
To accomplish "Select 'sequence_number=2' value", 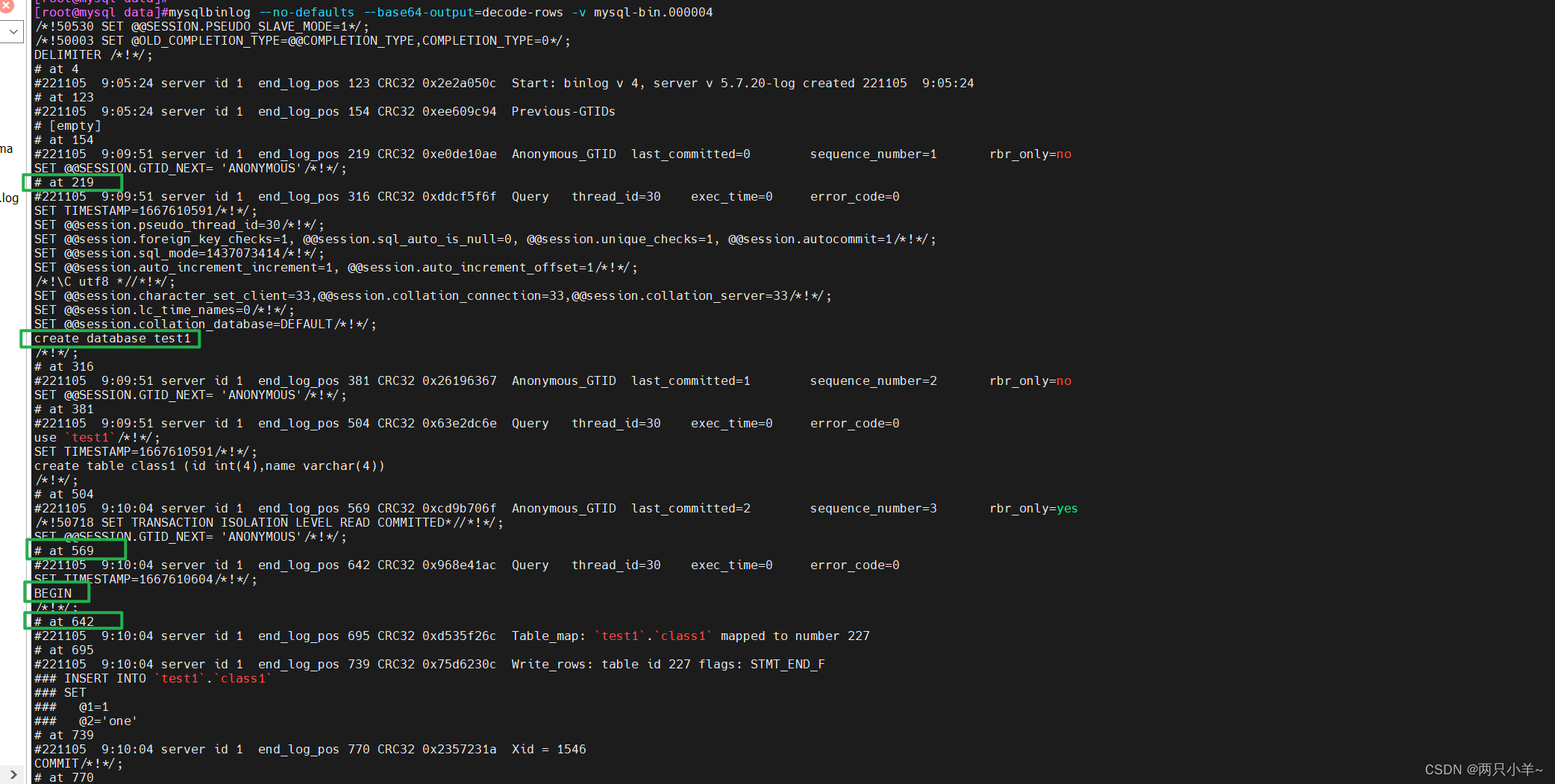I will (874, 381).
